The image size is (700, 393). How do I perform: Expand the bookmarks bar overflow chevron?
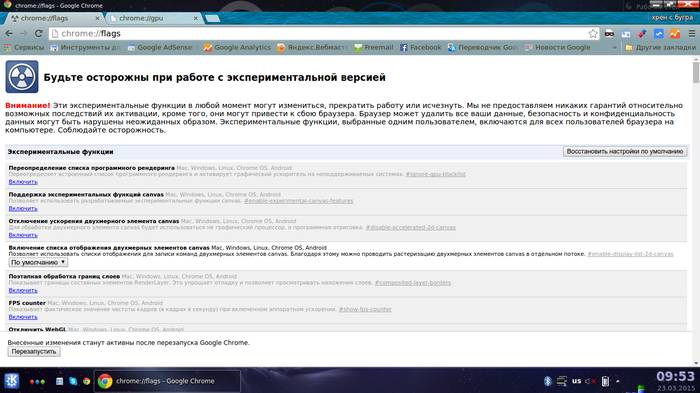[x=614, y=47]
